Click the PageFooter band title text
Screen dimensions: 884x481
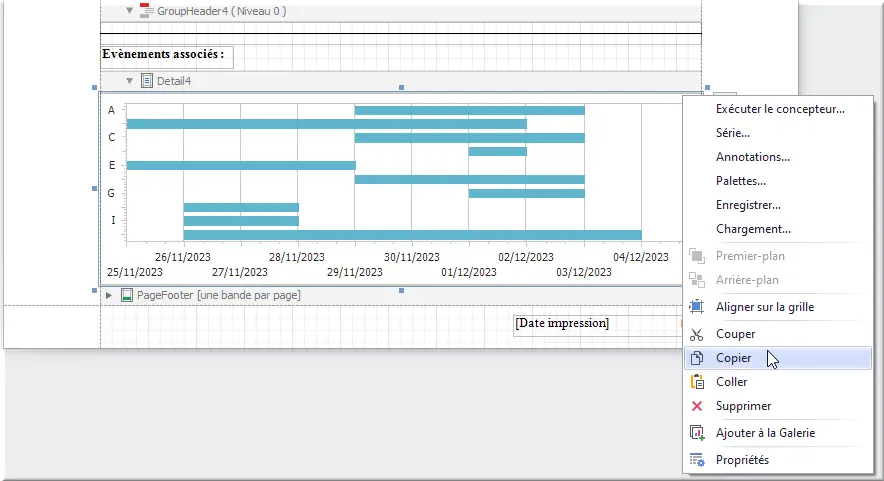[x=219, y=295]
